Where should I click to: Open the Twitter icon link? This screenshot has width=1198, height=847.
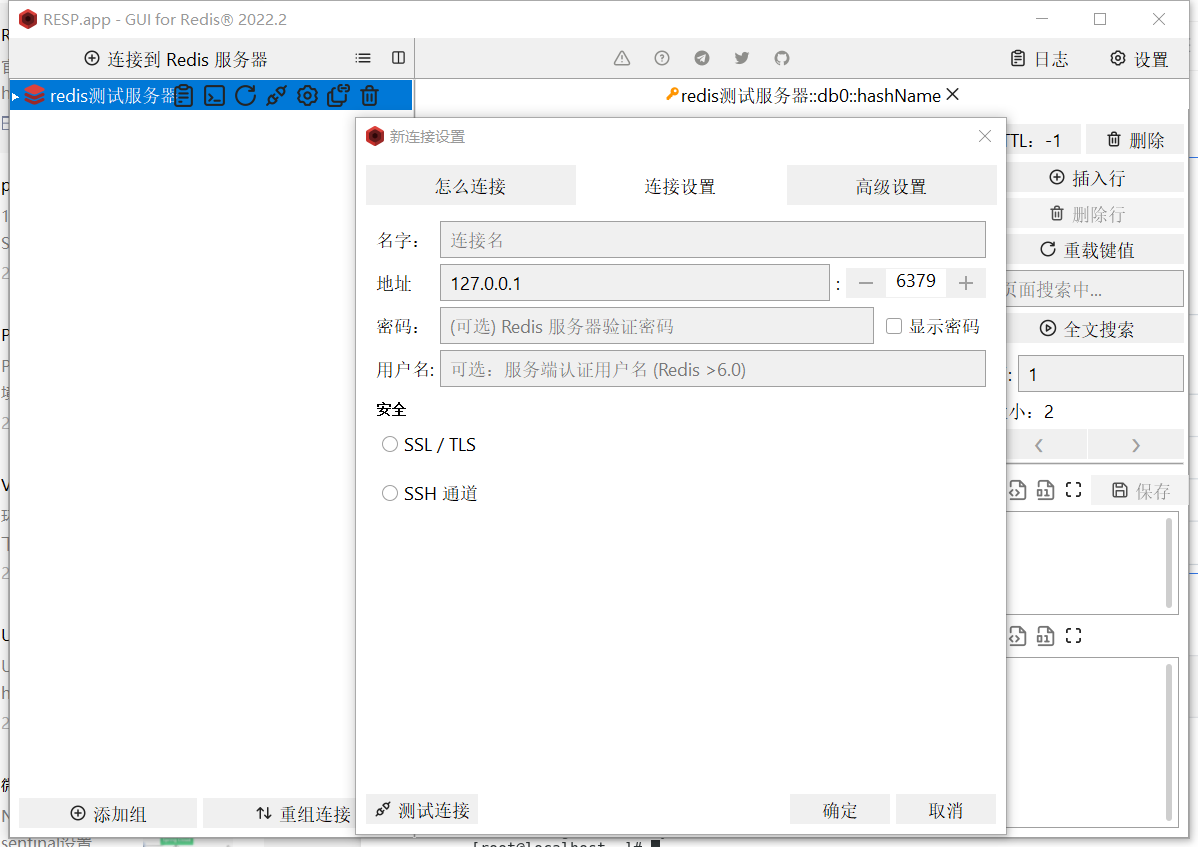click(741, 58)
